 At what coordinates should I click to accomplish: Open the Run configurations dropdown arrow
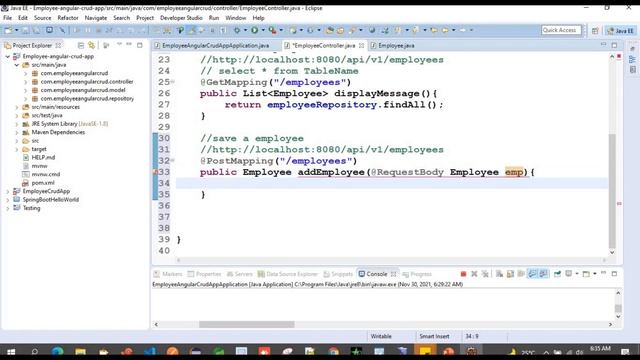263,30
